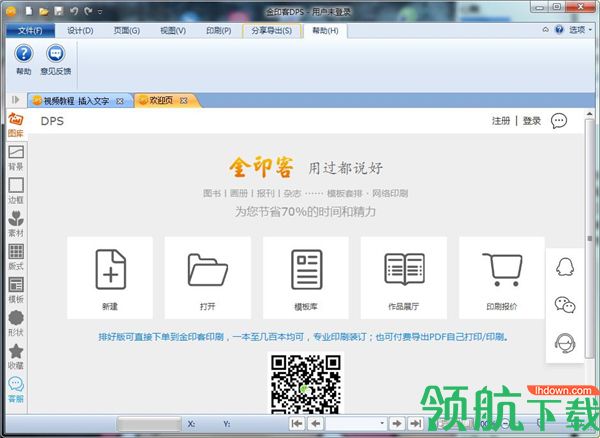
Task: Select the 边框 border sidebar icon
Action: coord(16,191)
